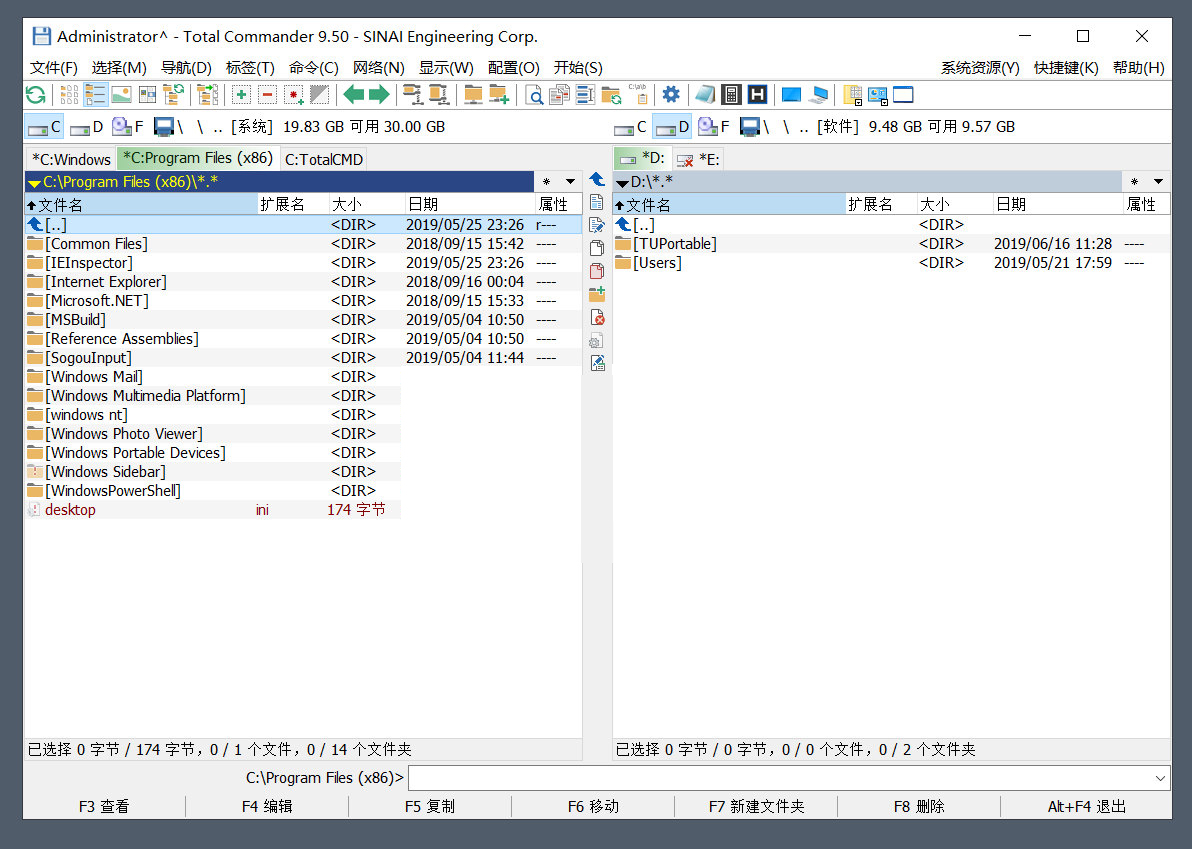Click the green back arrow toolbar icon
This screenshot has width=1192, height=849.
coord(354,95)
